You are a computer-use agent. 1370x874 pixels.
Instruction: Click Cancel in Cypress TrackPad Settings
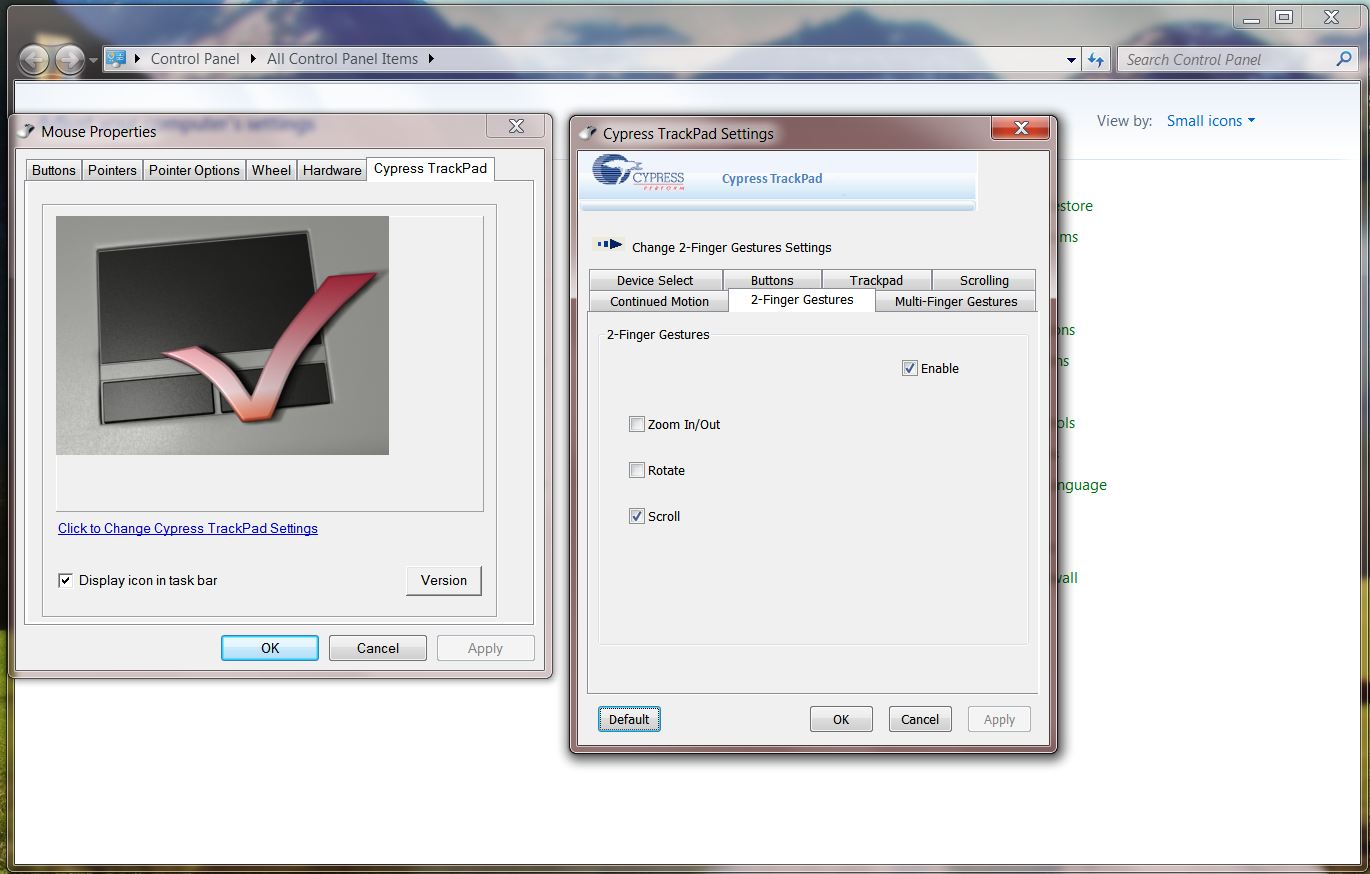tap(920, 719)
